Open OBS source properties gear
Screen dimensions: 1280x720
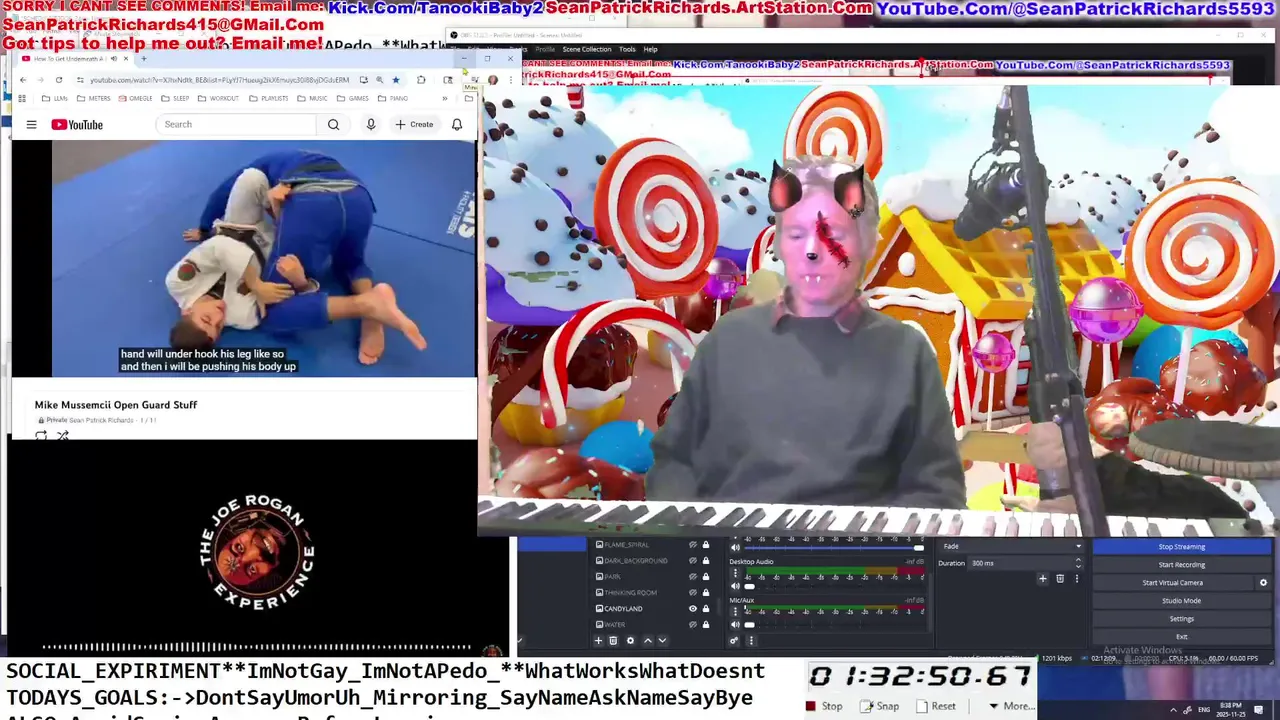point(630,640)
